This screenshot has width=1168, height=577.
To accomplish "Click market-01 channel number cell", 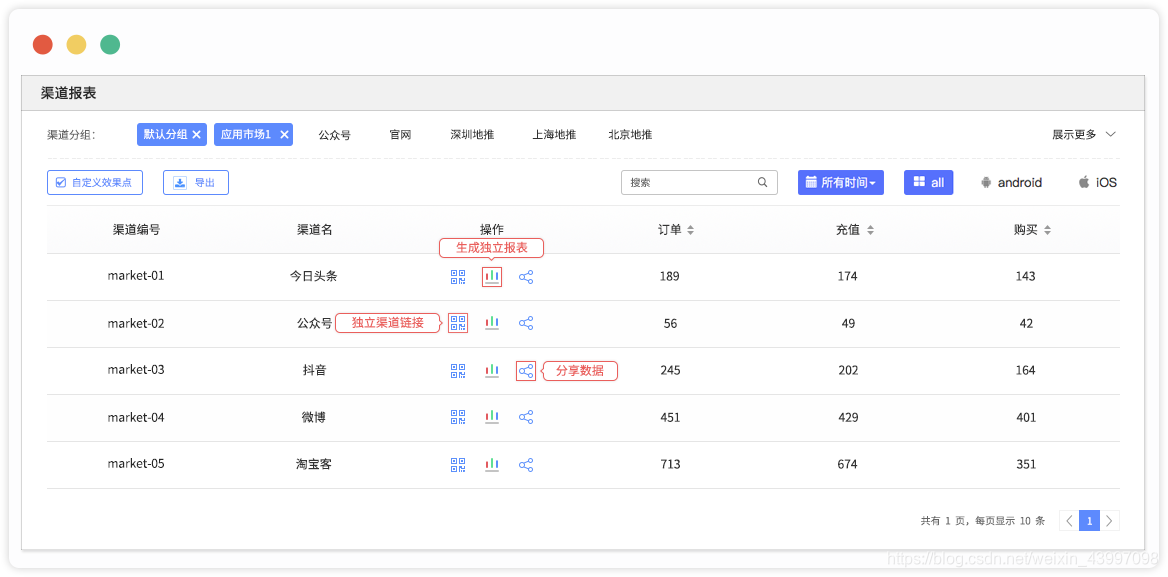I will pos(136,276).
